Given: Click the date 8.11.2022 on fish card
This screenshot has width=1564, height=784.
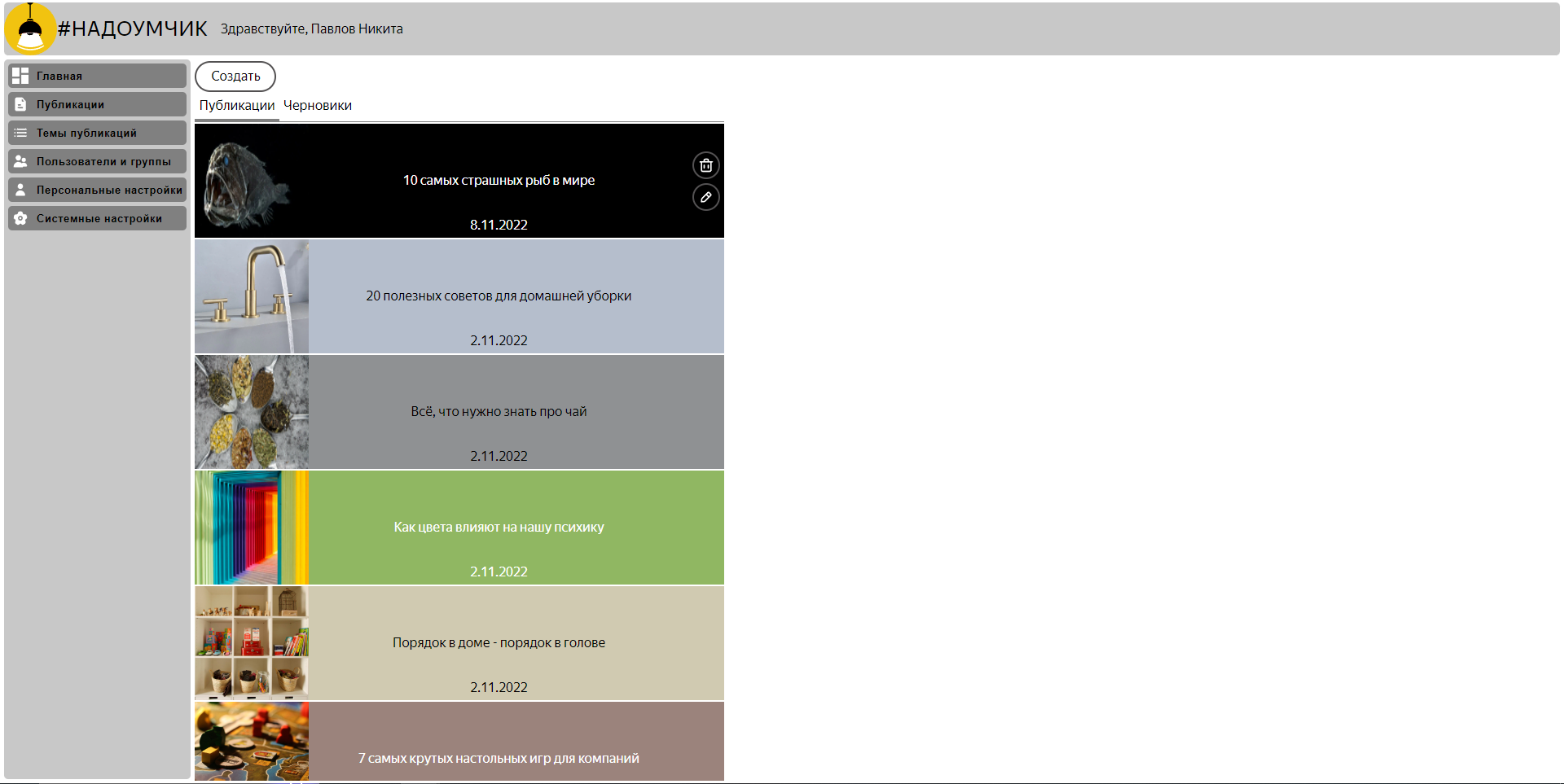Looking at the screenshot, I should point(499,225).
